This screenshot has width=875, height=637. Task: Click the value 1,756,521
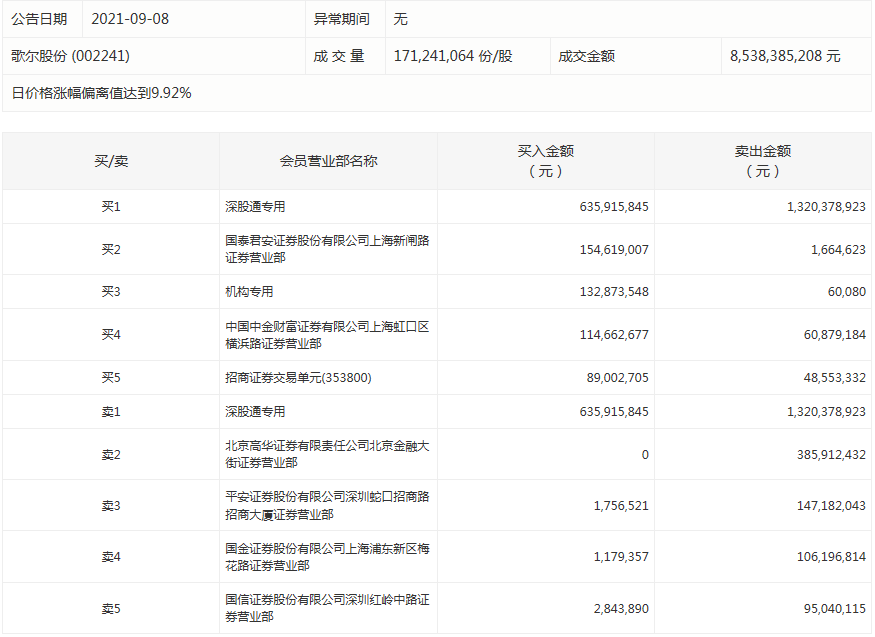coord(621,506)
